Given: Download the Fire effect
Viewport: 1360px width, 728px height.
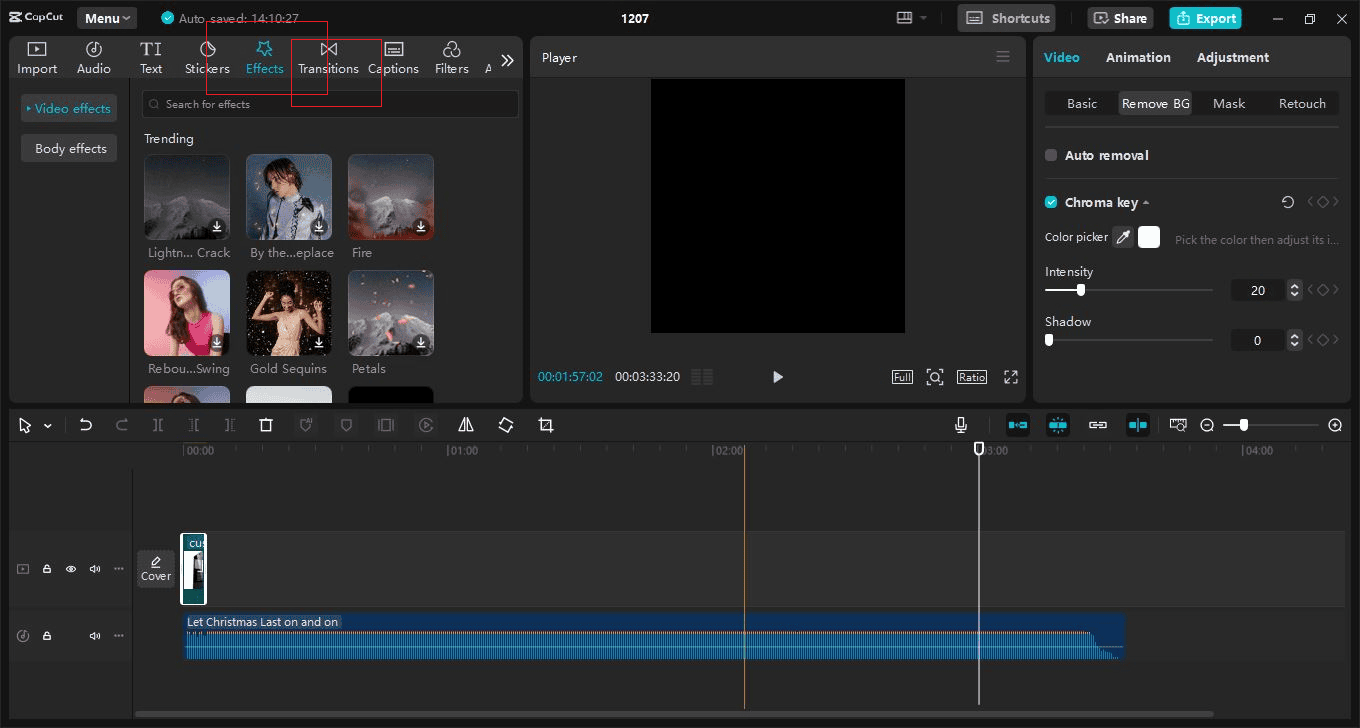Looking at the screenshot, I should click(x=421, y=227).
